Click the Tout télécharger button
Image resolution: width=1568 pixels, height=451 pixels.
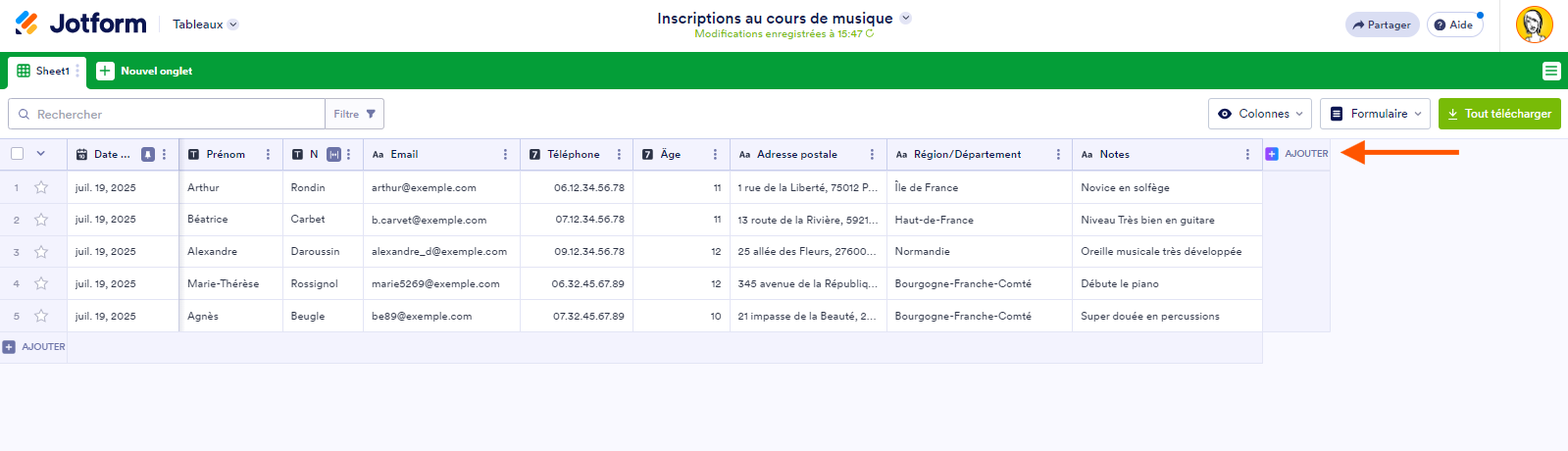(1498, 114)
